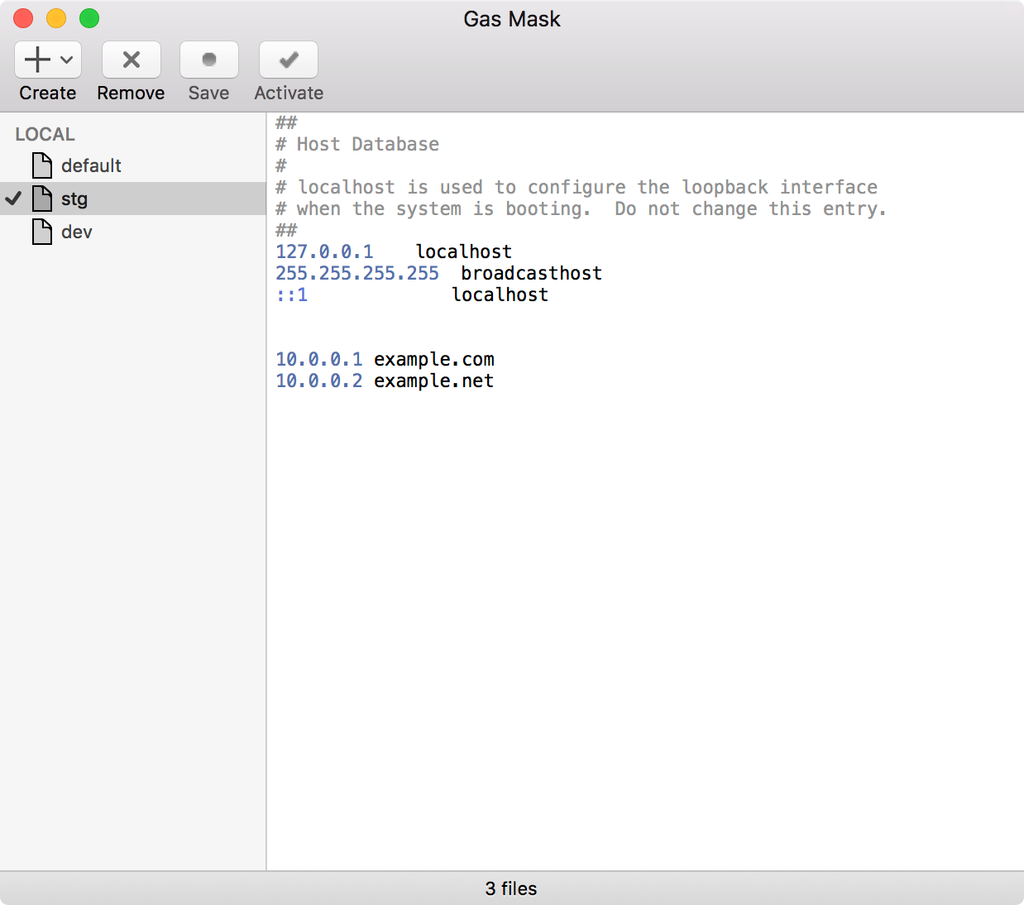Open the Create dropdown arrow

(x=66, y=60)
